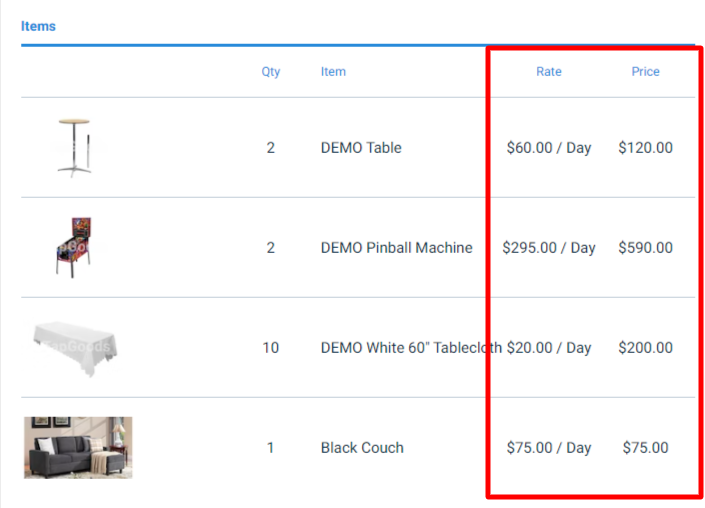
Task: Click the $20.00 / Day rate
Action: point(549,348)
